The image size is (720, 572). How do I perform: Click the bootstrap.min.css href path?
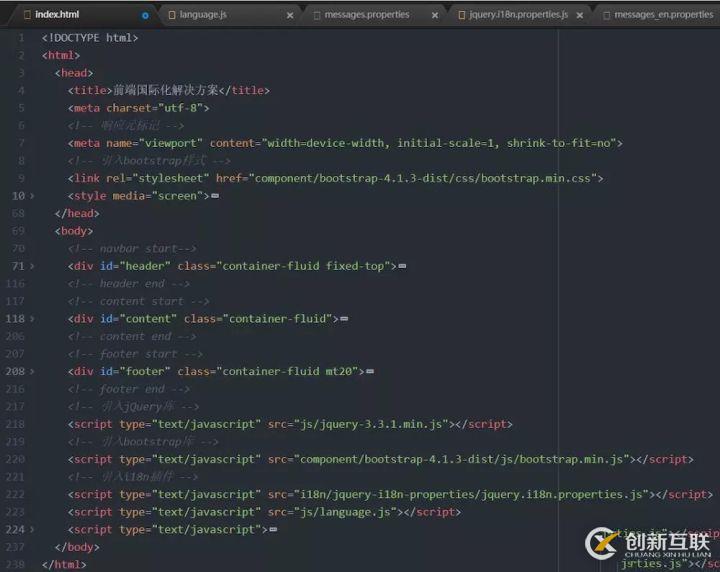[x=422, y=179]
